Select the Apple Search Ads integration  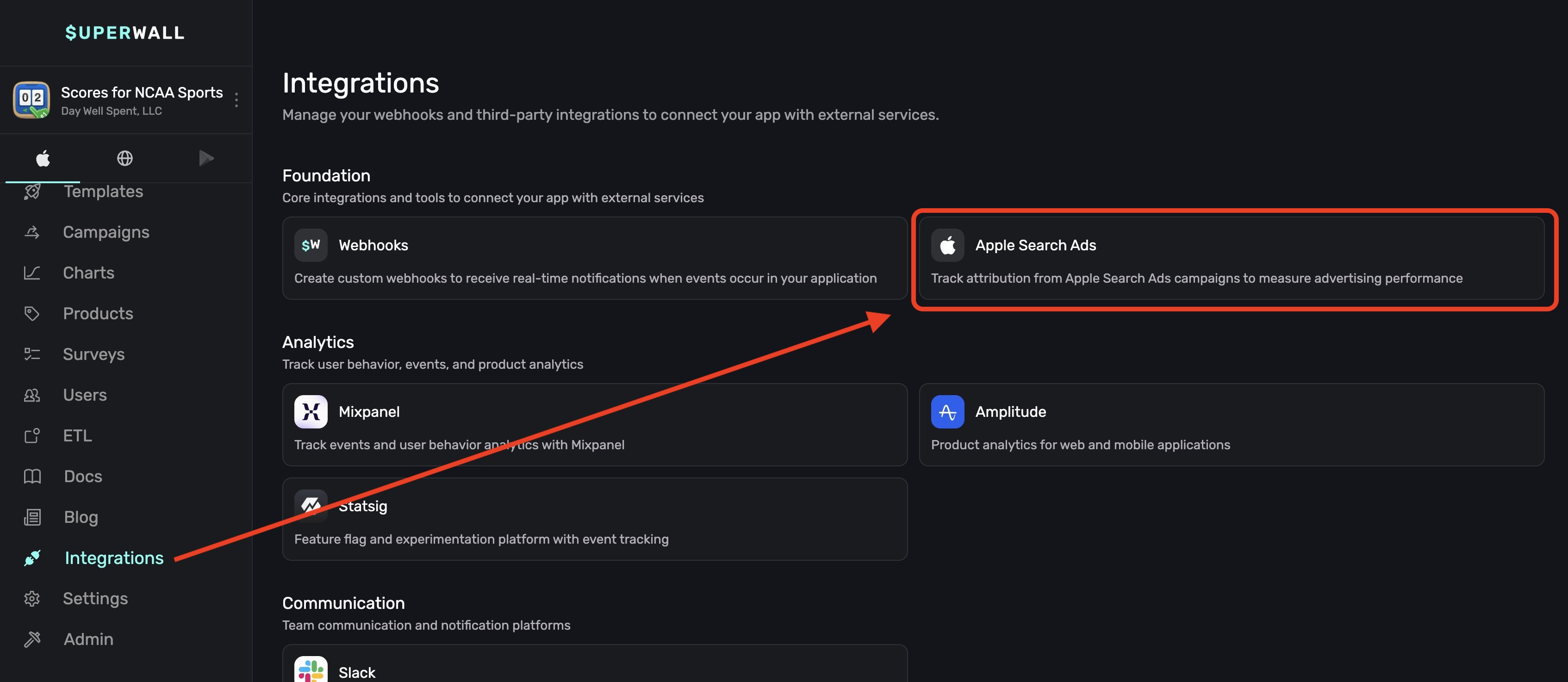coord(1231,259)
